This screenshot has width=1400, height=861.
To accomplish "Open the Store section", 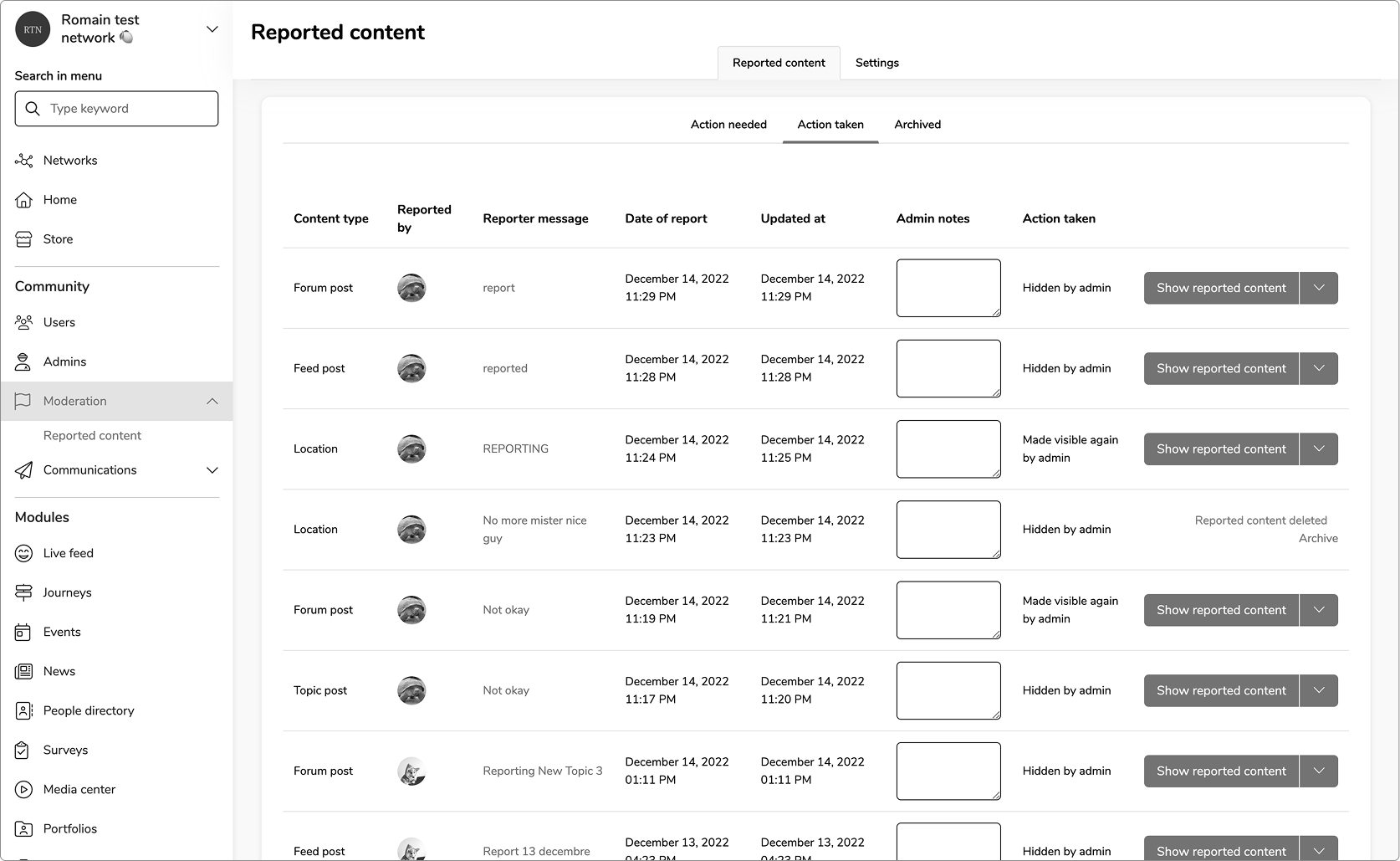I will point(56,238).
